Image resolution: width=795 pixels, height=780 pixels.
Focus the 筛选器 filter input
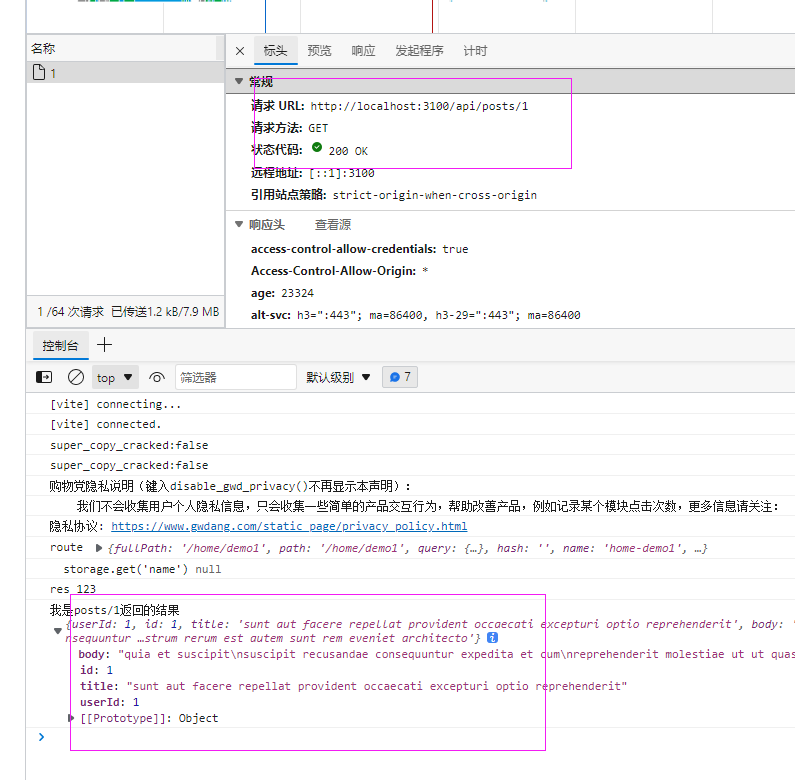(236, 378)
